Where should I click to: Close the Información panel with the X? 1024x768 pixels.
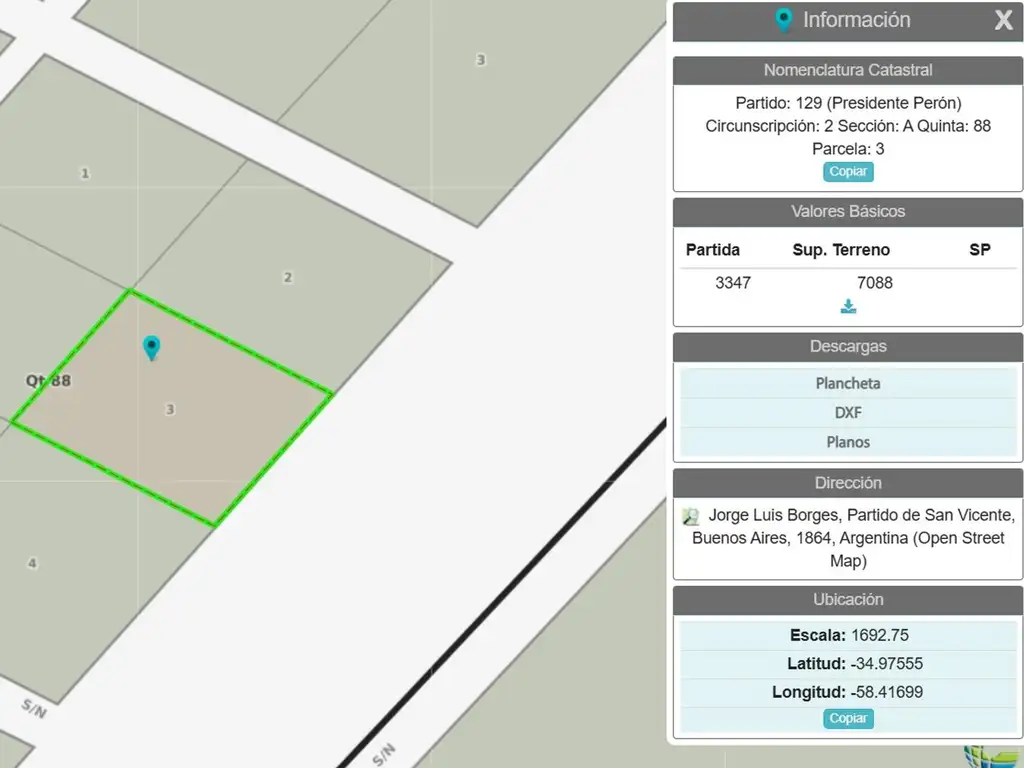click(x=1003, y=21)
